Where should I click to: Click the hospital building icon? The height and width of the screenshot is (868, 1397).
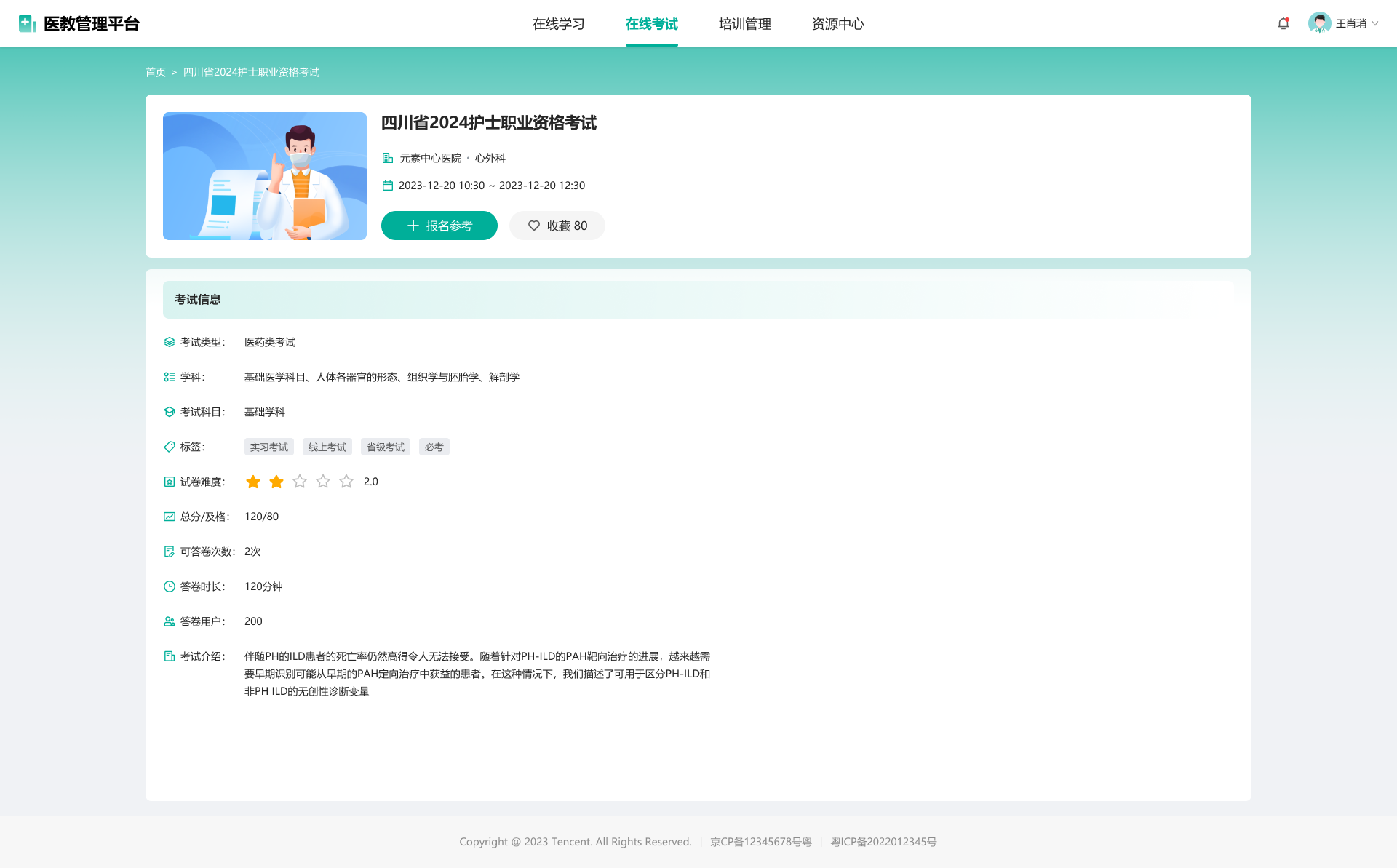click(x=388, y=158)
